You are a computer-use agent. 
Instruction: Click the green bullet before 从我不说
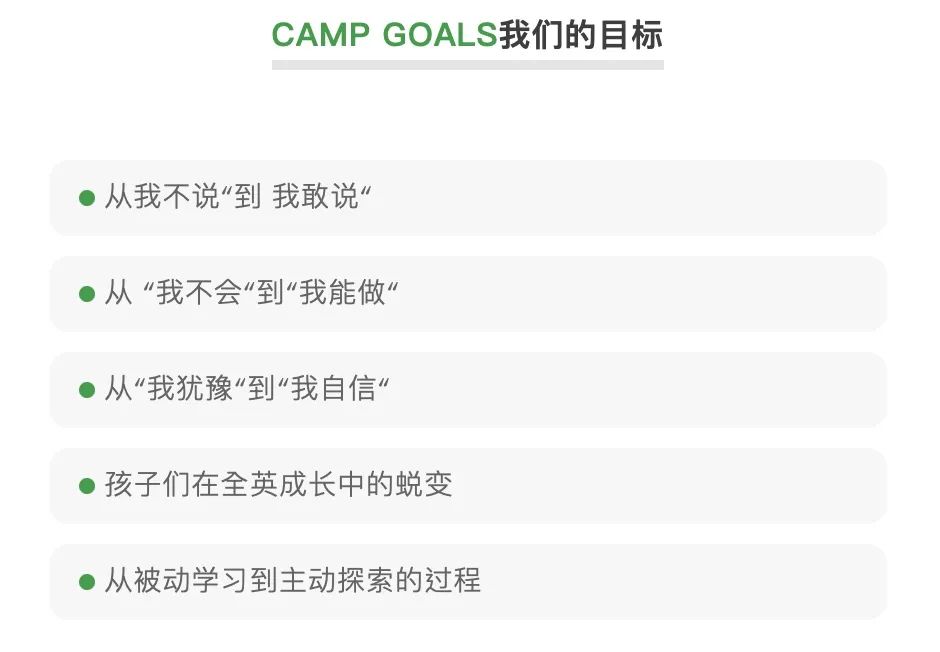click(87, 198)
